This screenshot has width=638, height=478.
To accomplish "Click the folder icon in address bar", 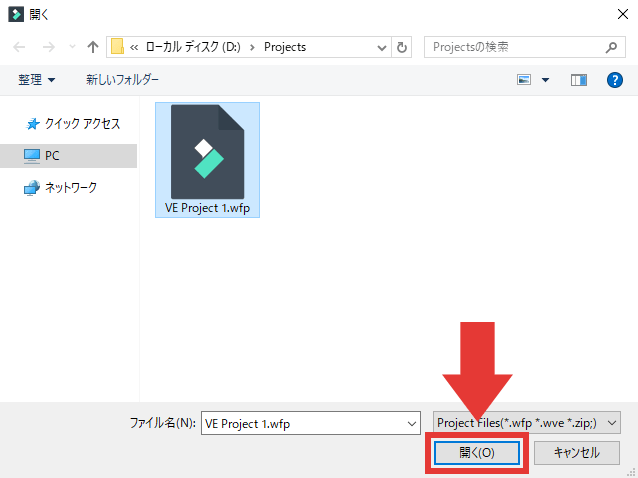I will click(117, 46).
